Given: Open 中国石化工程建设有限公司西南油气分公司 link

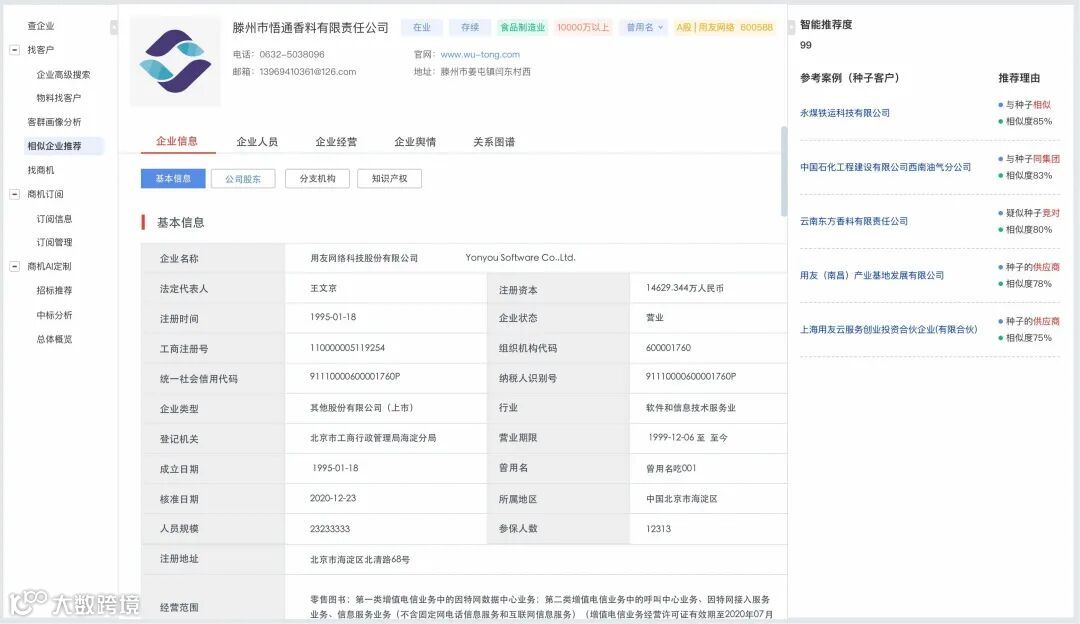Looking at the screenshot, I should click(x=886, y=167).
